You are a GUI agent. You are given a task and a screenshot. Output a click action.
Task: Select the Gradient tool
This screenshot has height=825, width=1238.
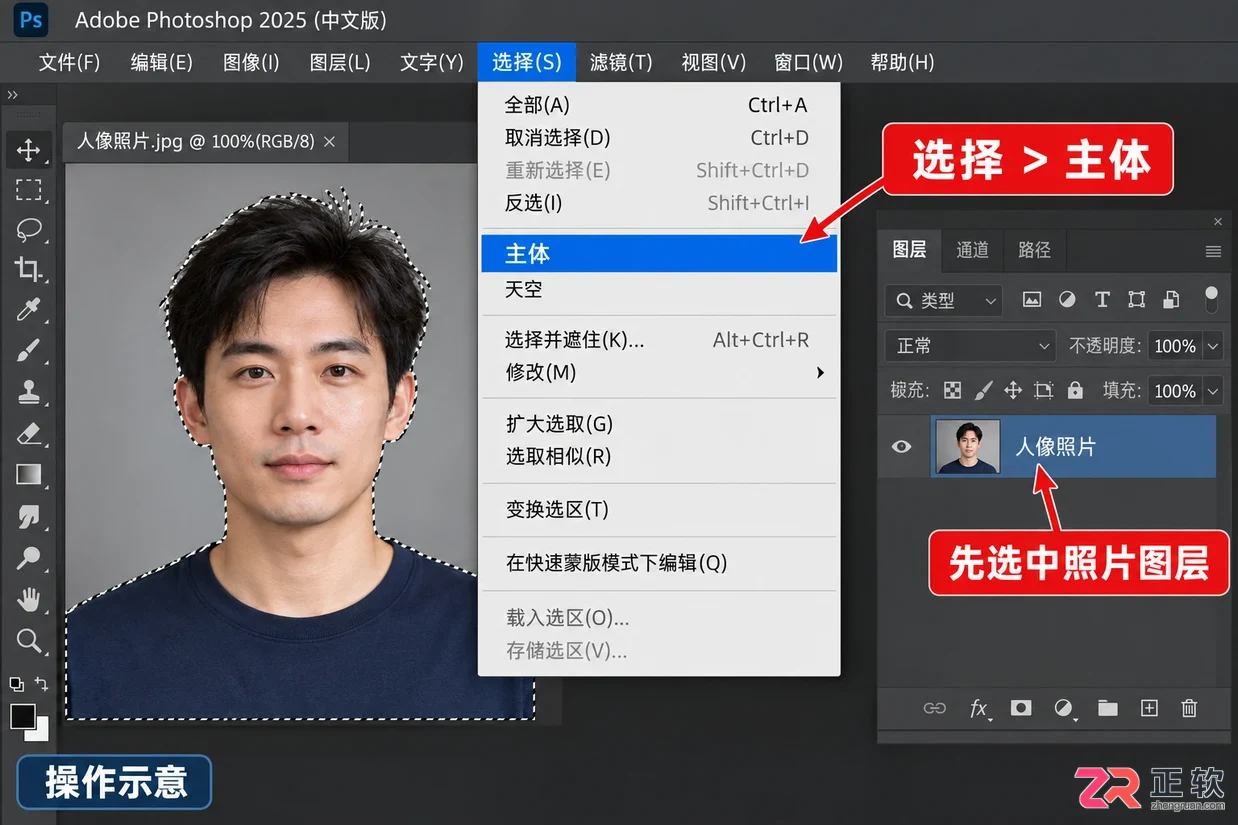pyautogui.click(x=28, y=474)
